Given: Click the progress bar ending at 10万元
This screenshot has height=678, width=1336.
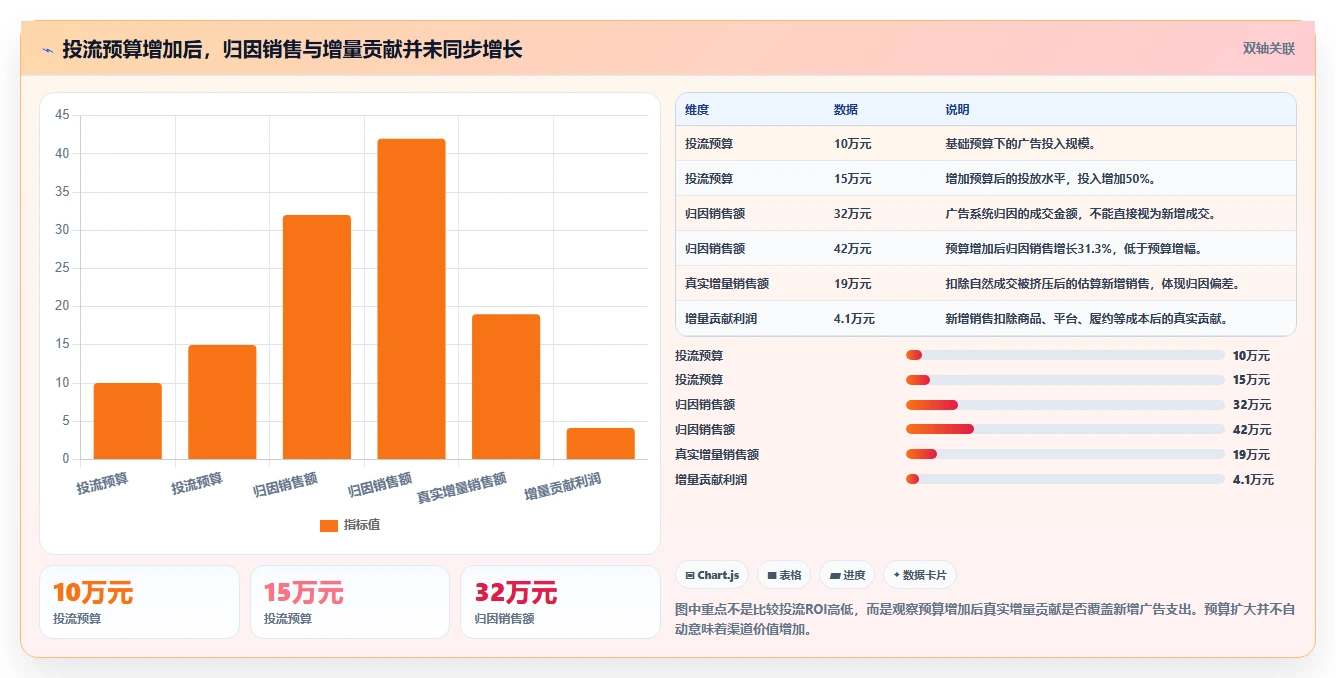Looking at the screenshot, I should (x=1065, y=355).
